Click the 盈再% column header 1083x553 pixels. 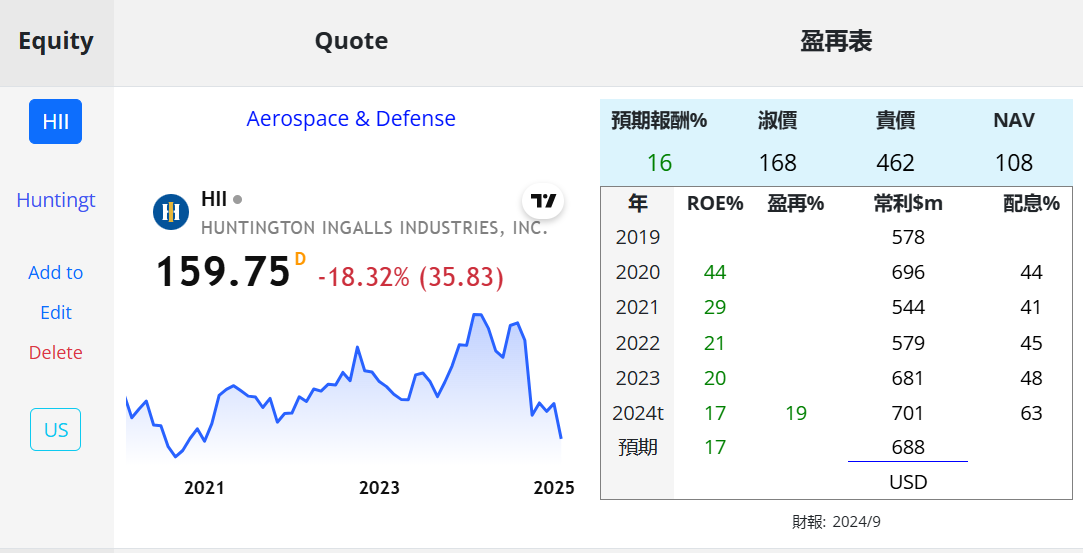[796, 203]
